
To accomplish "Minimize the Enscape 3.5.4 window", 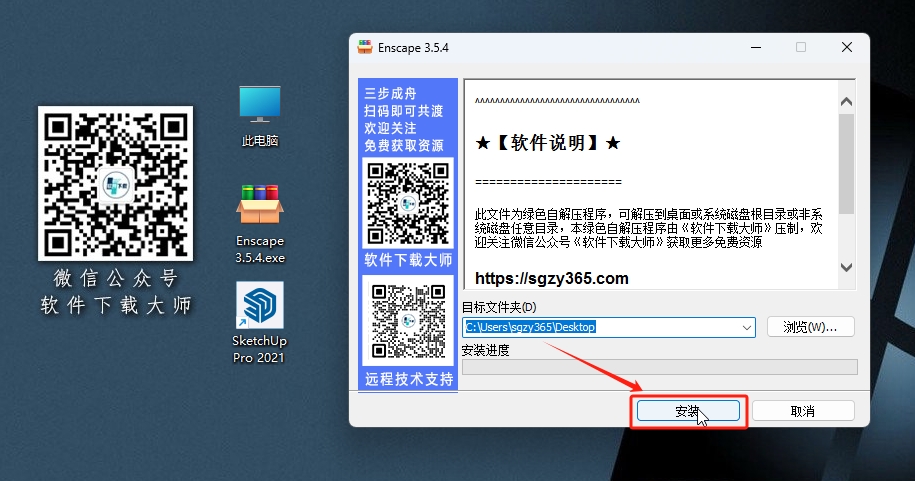I will tap(756, 47).
